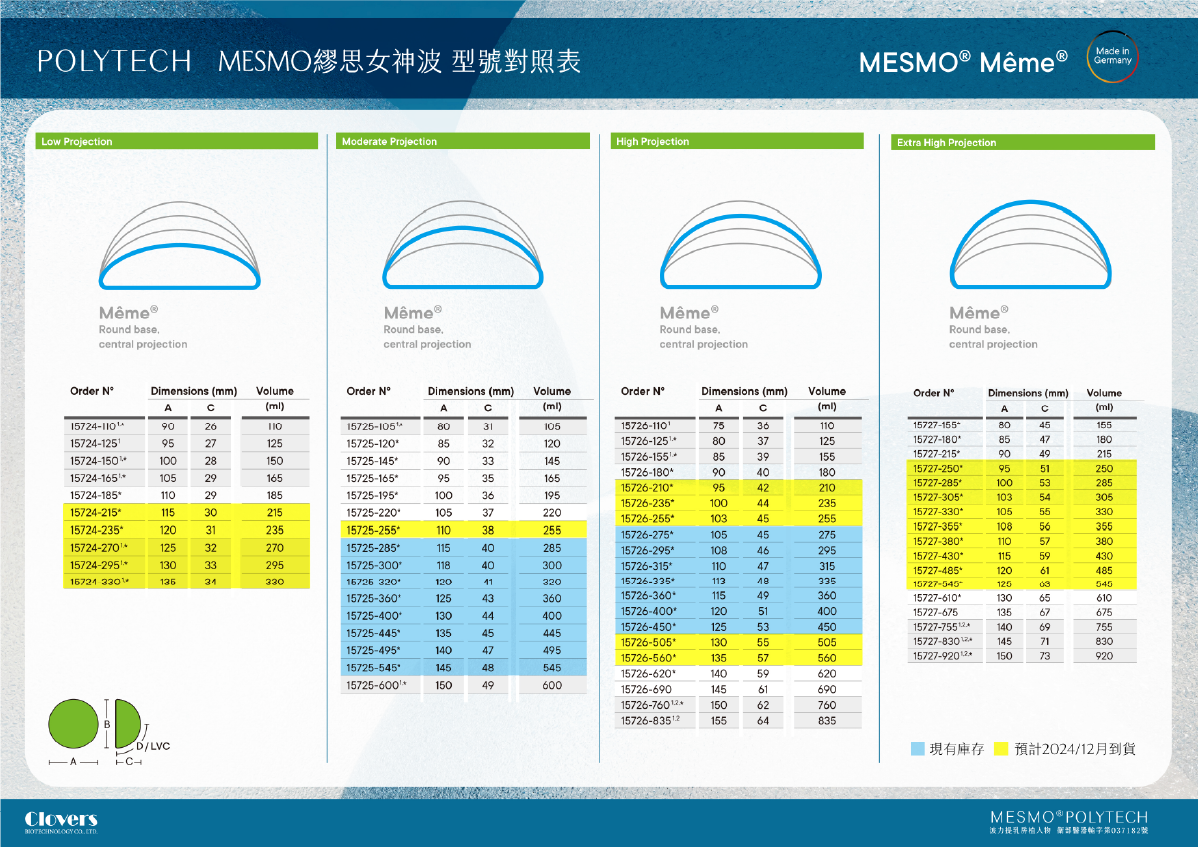The height and width of the screenshot is (848, 1199).
Task: Click highlighted order number 15726-505
Action: tap(648, 642)
